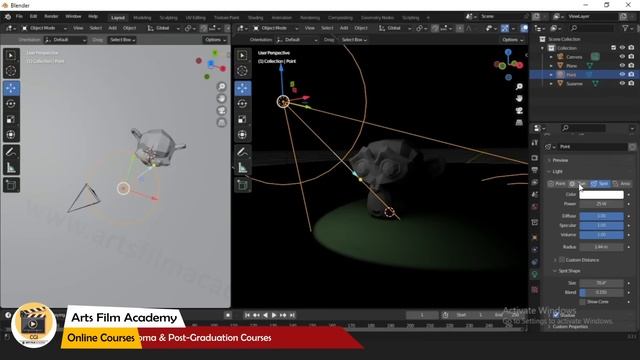The width and height of the screenshot is (640, 360).
Task: Open the Tool properties tab icon
Action: 535,143
